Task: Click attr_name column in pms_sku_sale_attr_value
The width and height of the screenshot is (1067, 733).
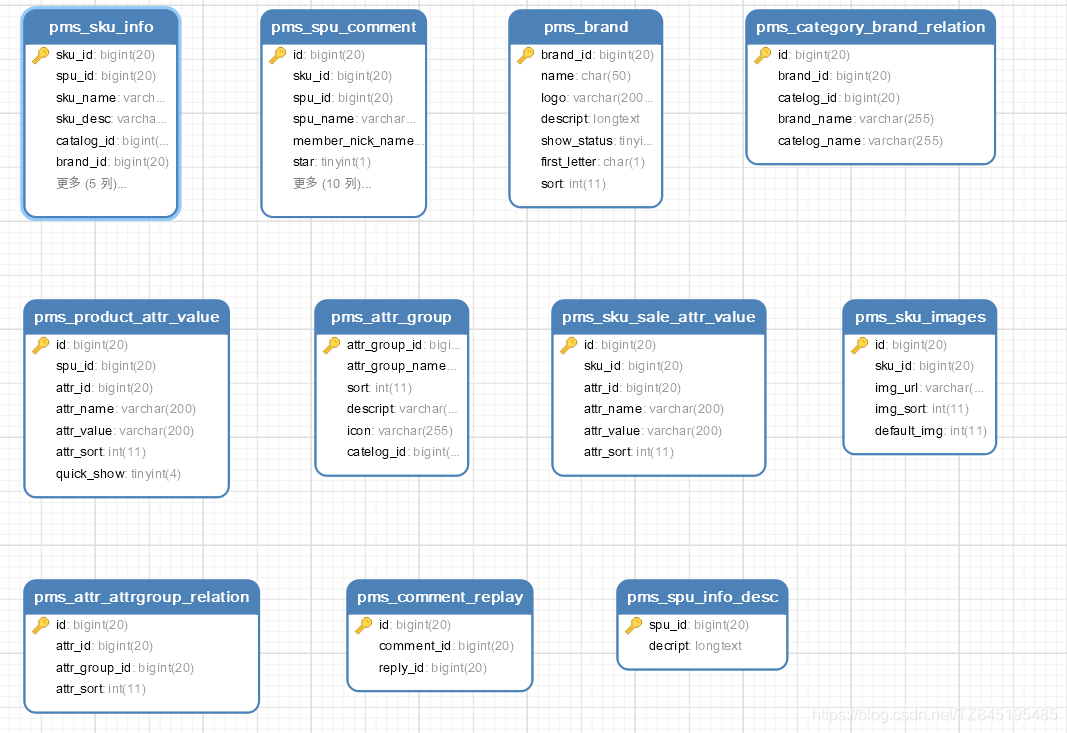Action: click(x=654, y=409)
